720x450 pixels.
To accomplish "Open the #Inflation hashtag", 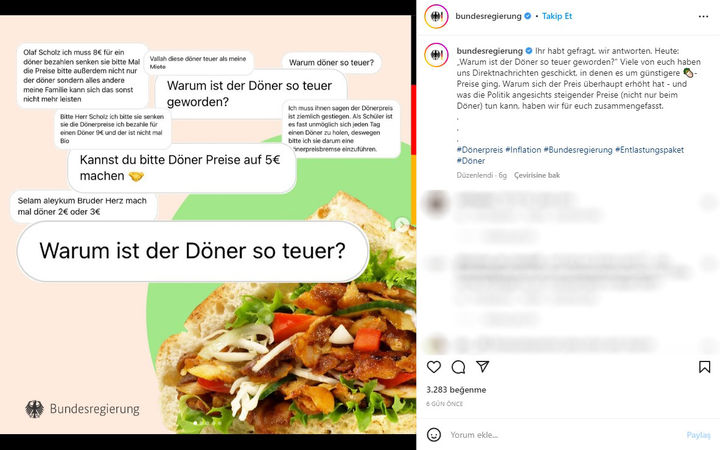I will [x=523, y=150].
